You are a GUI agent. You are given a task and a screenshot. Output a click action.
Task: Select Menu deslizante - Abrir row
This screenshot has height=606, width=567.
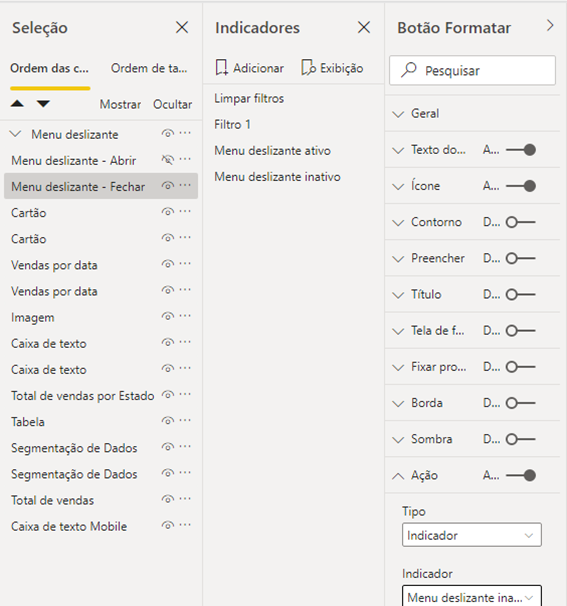[x=101, y=160]
